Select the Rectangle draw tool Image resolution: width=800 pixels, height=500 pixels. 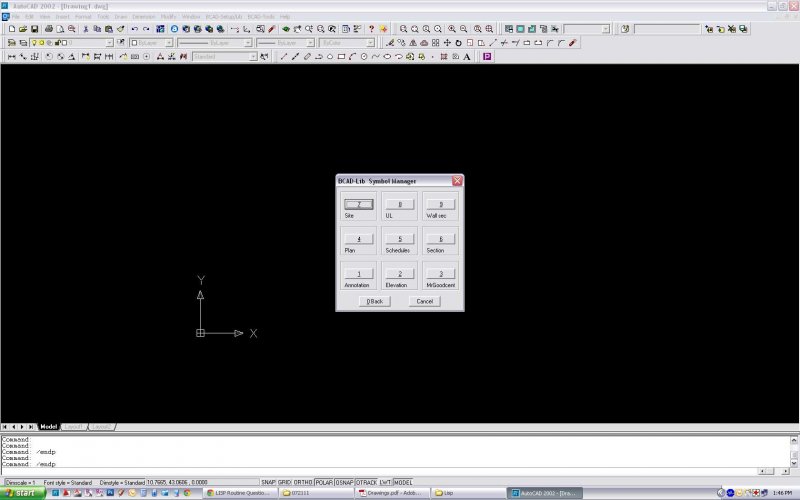[x=341, y=57]
